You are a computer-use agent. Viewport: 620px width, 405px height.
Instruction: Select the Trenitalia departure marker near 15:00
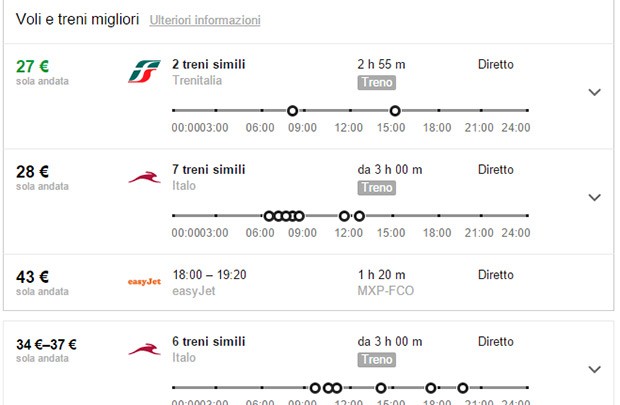pos(395,111)
